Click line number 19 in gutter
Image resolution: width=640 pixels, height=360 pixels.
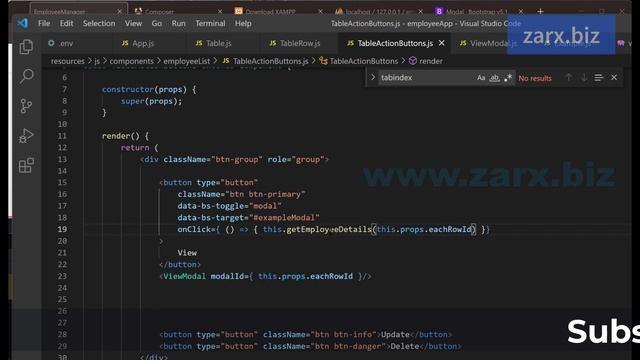pos(62,229)
